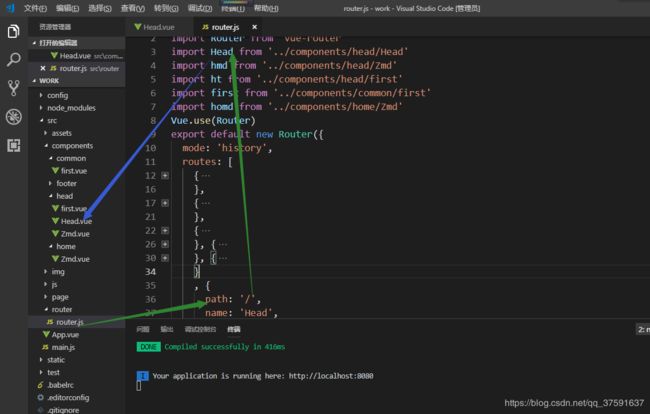Open the Debug view in activity bar
The image size is (650, 414).
13,117
